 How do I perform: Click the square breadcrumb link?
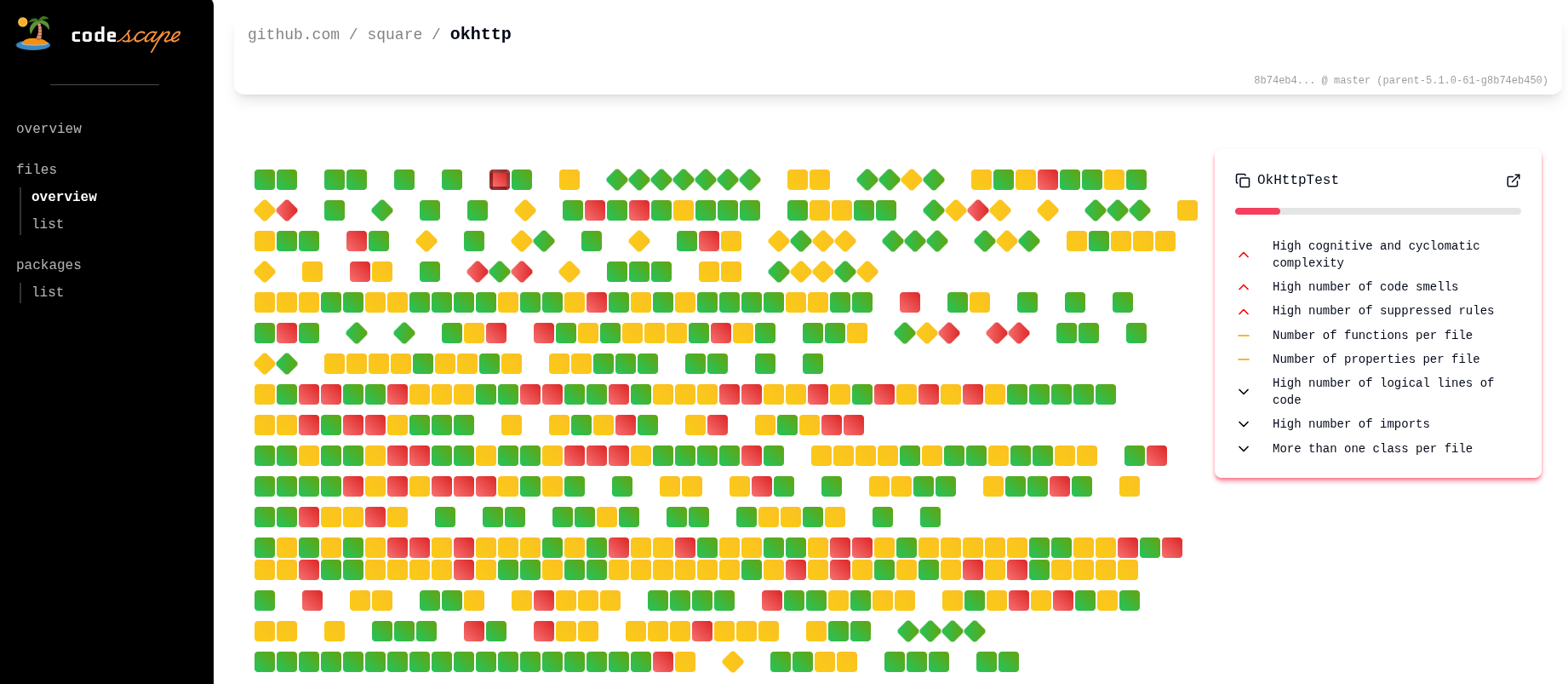[x=394, y=34]
